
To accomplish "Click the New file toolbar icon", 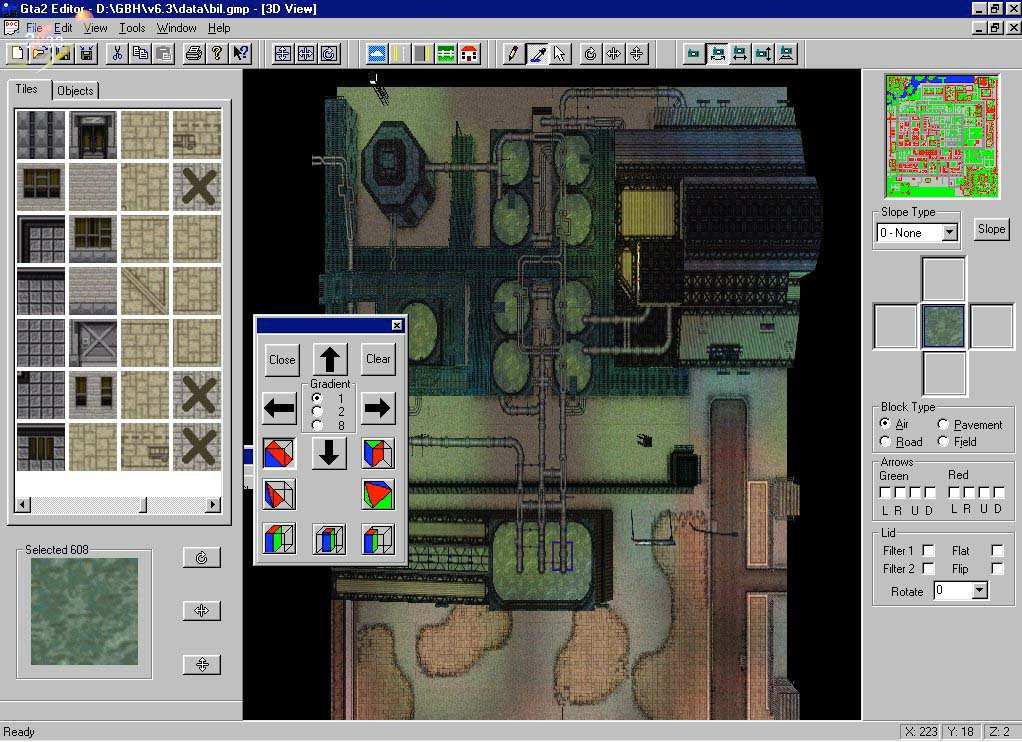I will coord(18,53).
